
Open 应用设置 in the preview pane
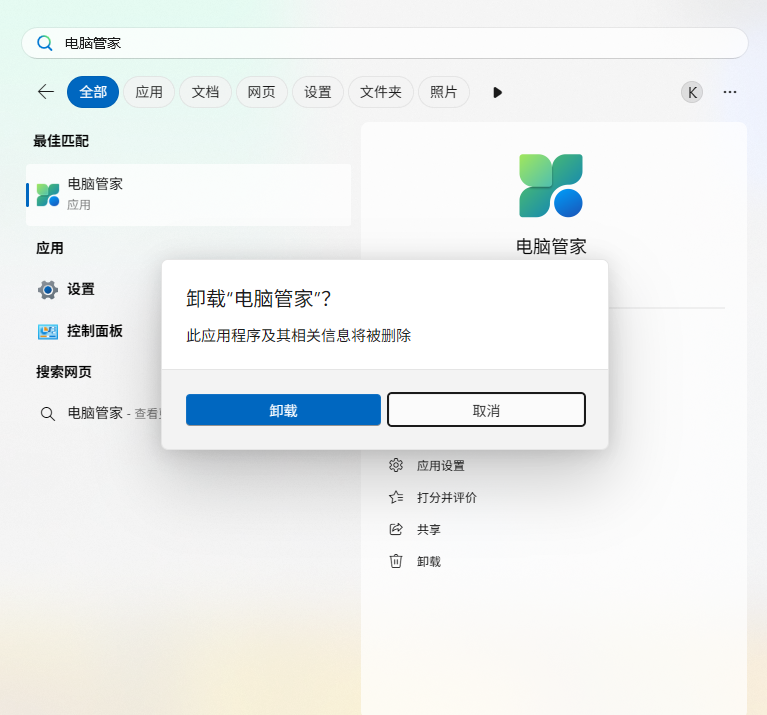(x=440, y=466)
